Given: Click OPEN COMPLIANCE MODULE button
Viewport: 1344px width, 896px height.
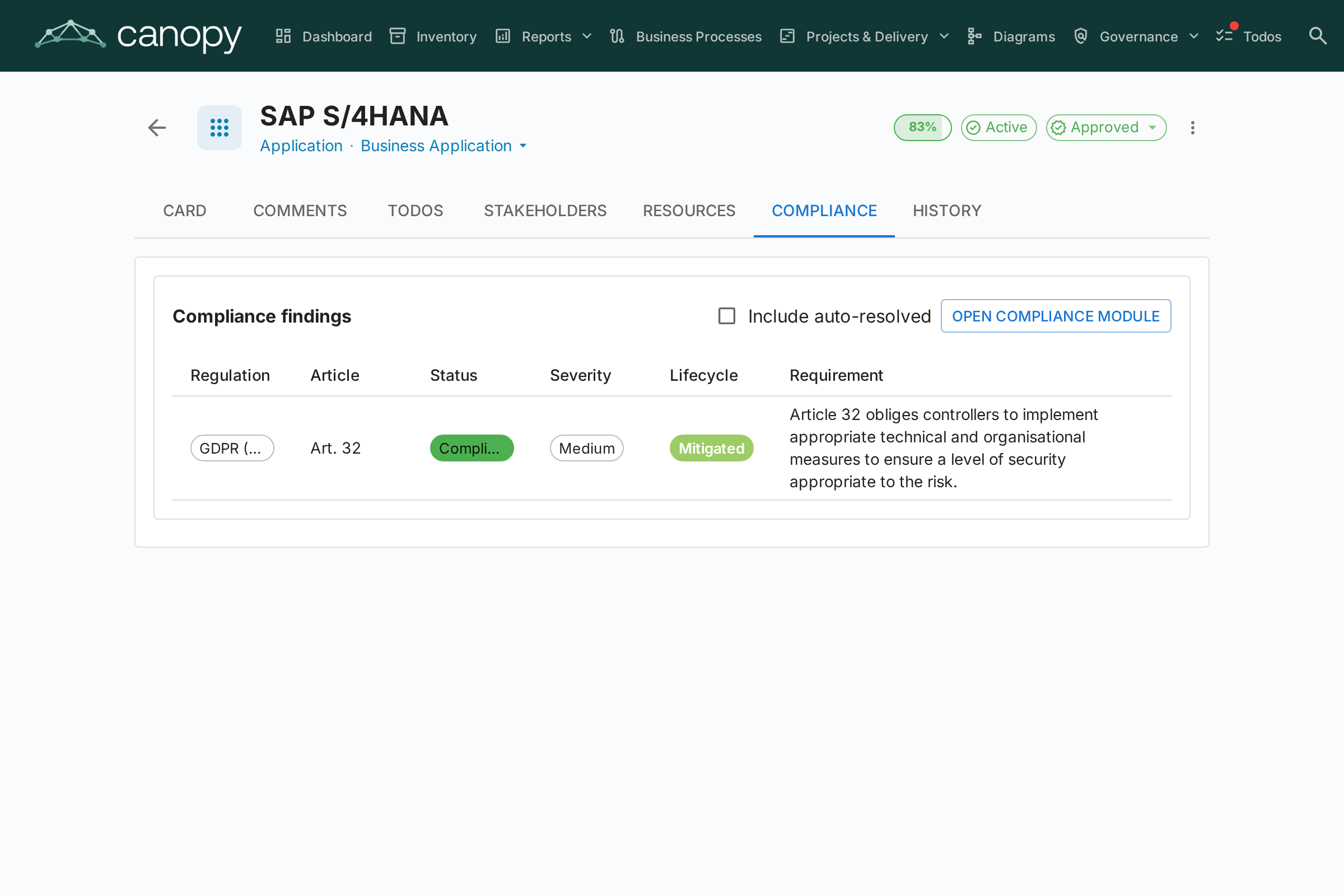Looking at the screenshot, I should [x=1056, y=316].
